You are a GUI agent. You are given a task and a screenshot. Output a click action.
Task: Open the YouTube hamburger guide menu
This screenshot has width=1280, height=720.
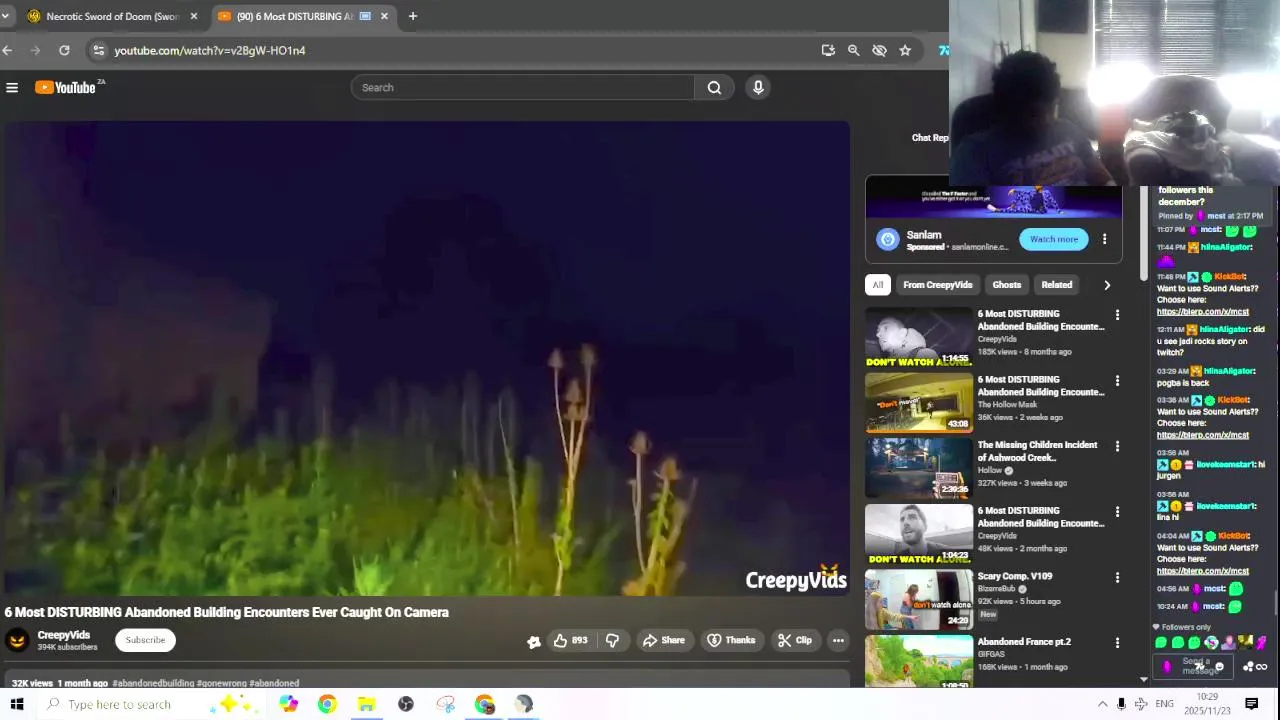point(12,88)
